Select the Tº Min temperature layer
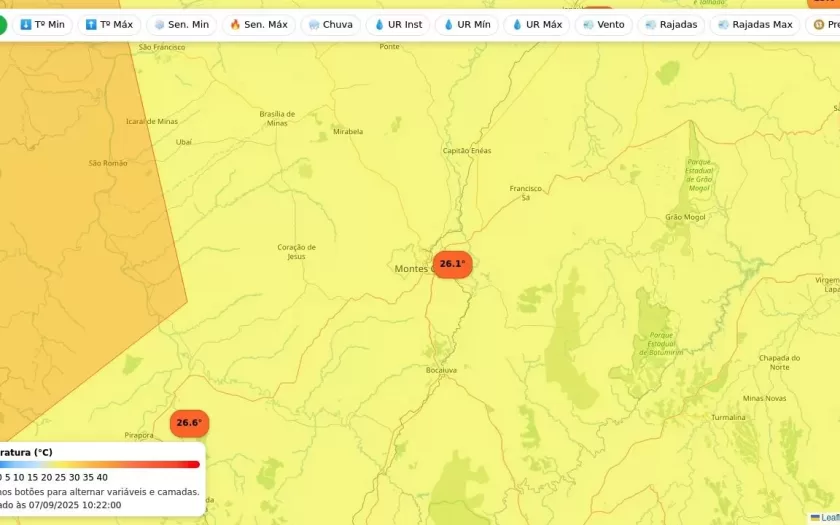Image resolution: width=840 pixels, height=525 pixels. [x=42, y=24]
